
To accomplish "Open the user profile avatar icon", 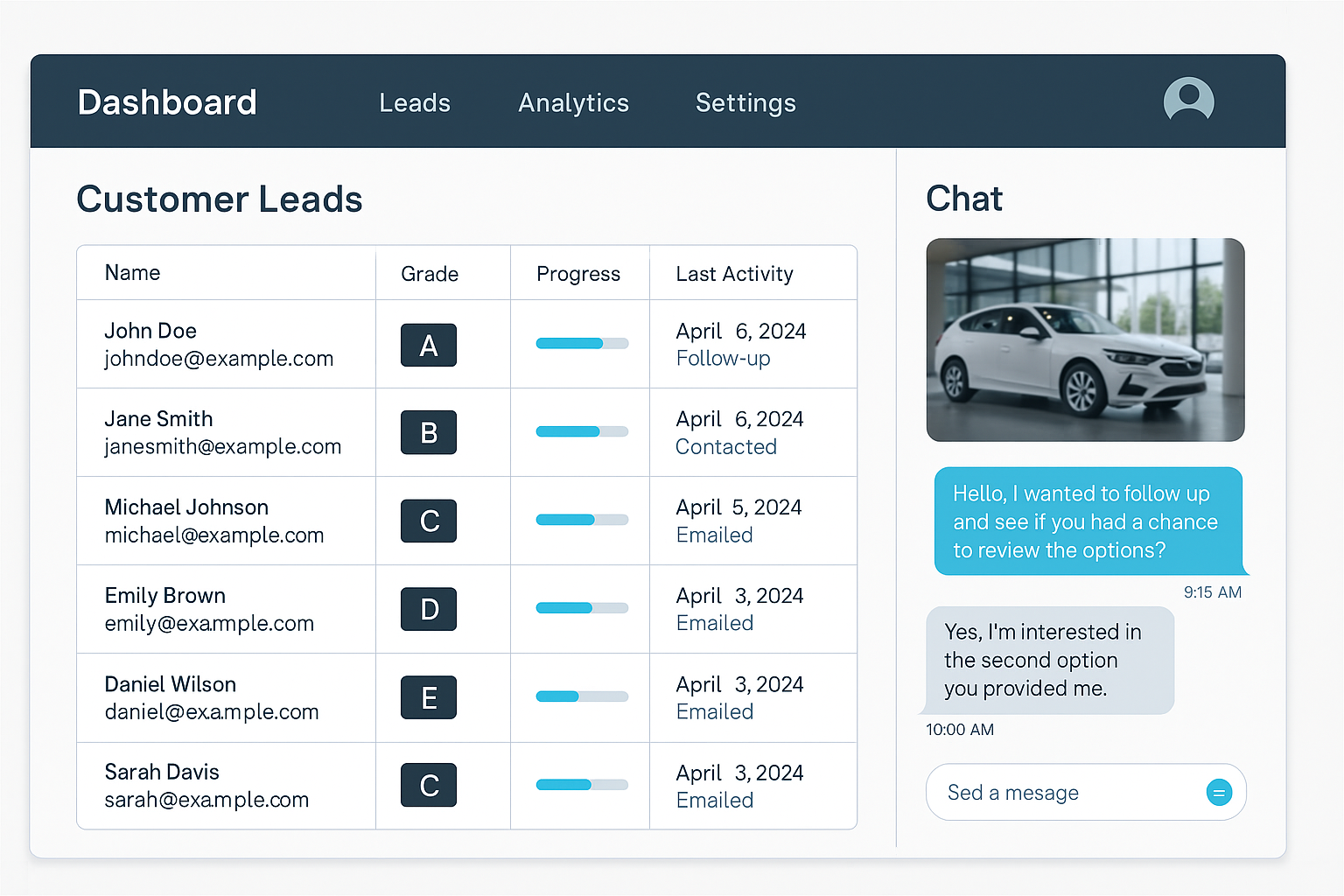I will 1188,101.
